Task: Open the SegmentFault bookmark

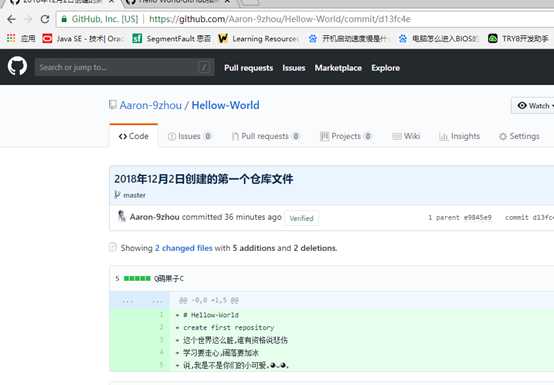Action: (172, 38)
